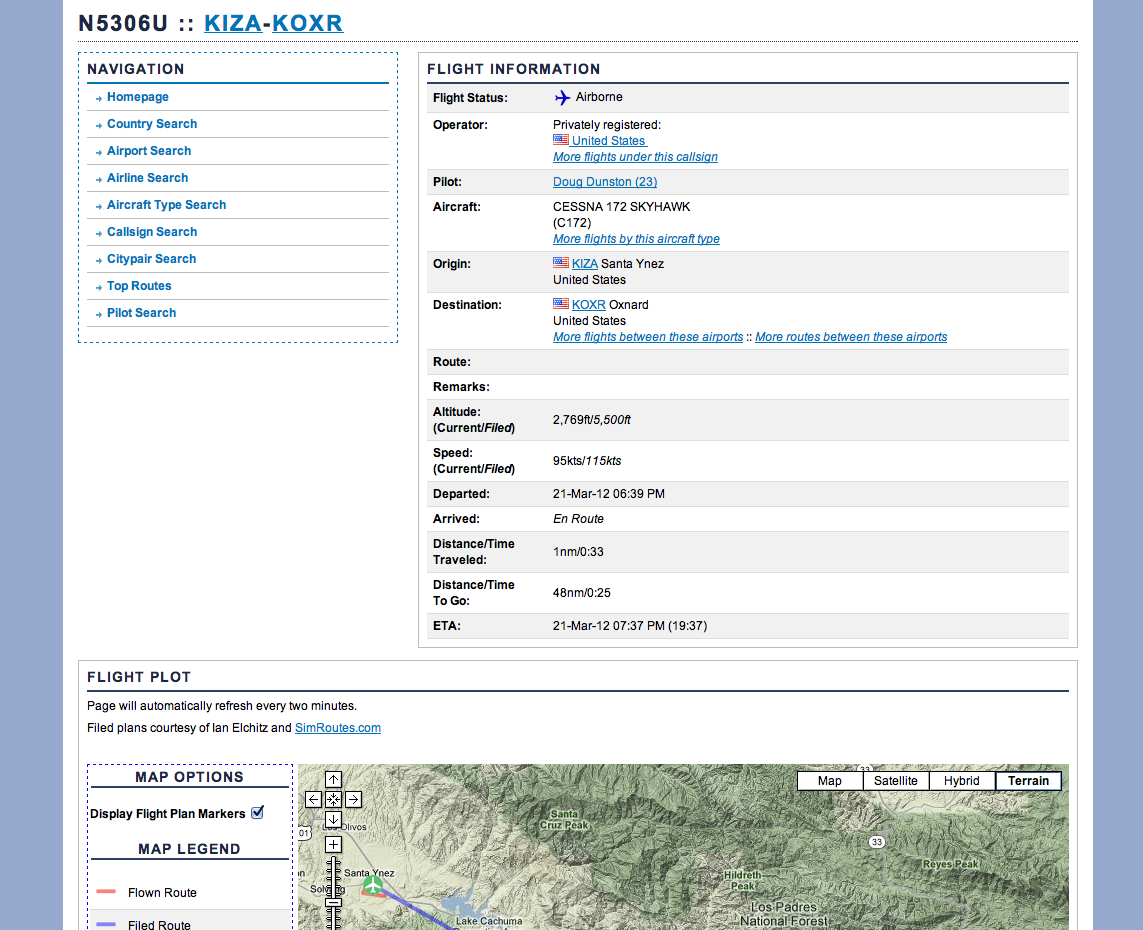This screenshot has height=930, width=1143.
Task: Zoom in using the map plus button
Action: pyautogui.click(x=333, y=845)
